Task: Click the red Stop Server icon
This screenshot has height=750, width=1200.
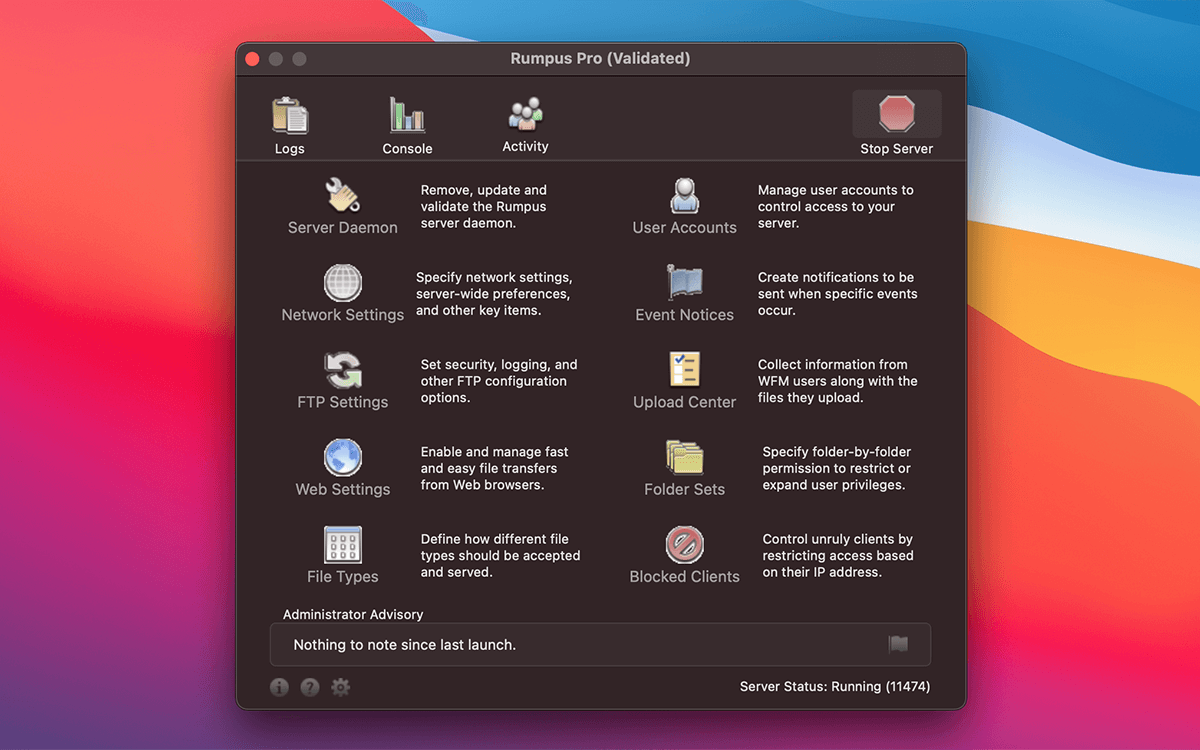Action: coord(897,114)
